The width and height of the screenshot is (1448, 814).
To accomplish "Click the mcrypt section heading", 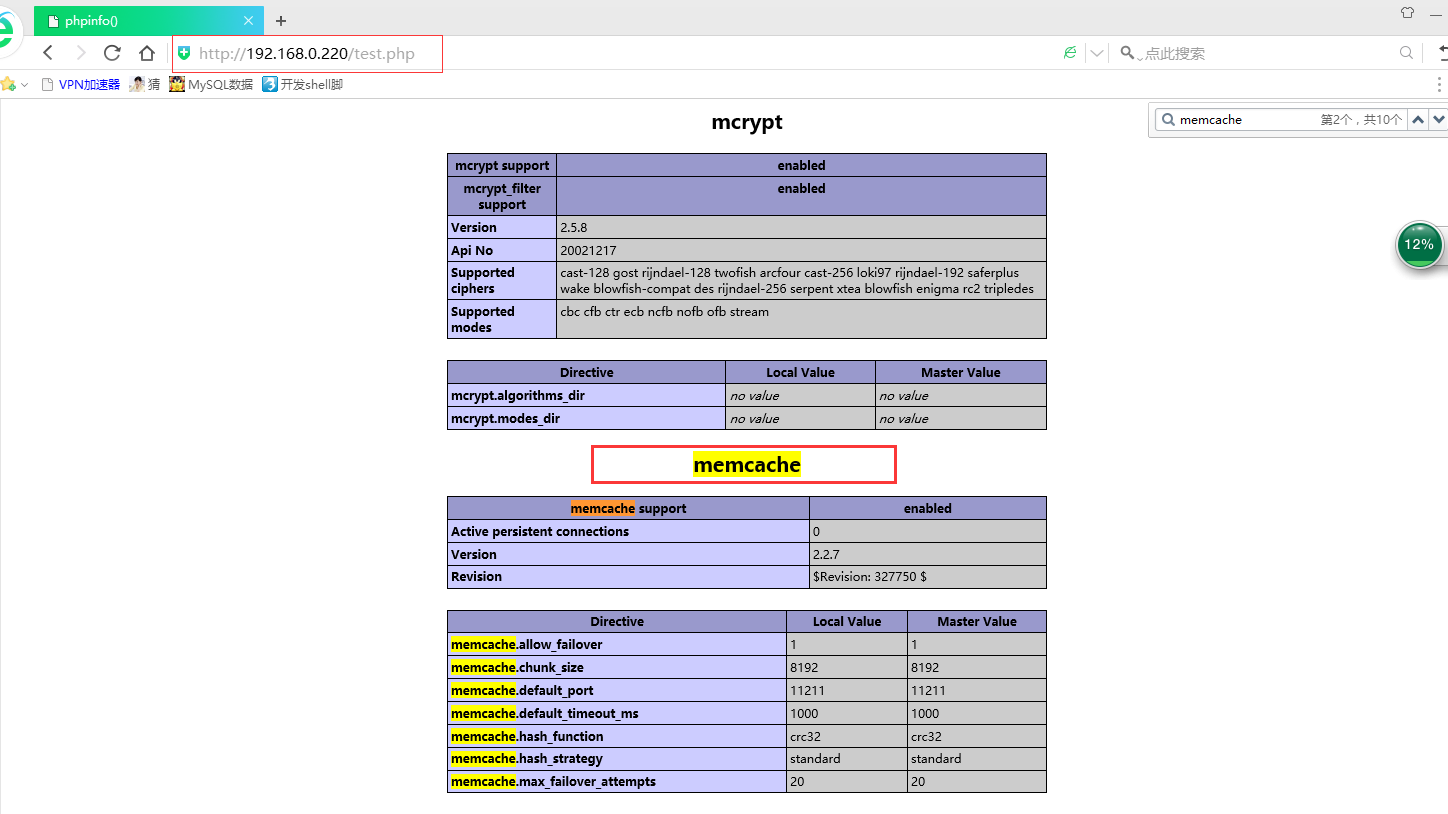I will 746,122.
